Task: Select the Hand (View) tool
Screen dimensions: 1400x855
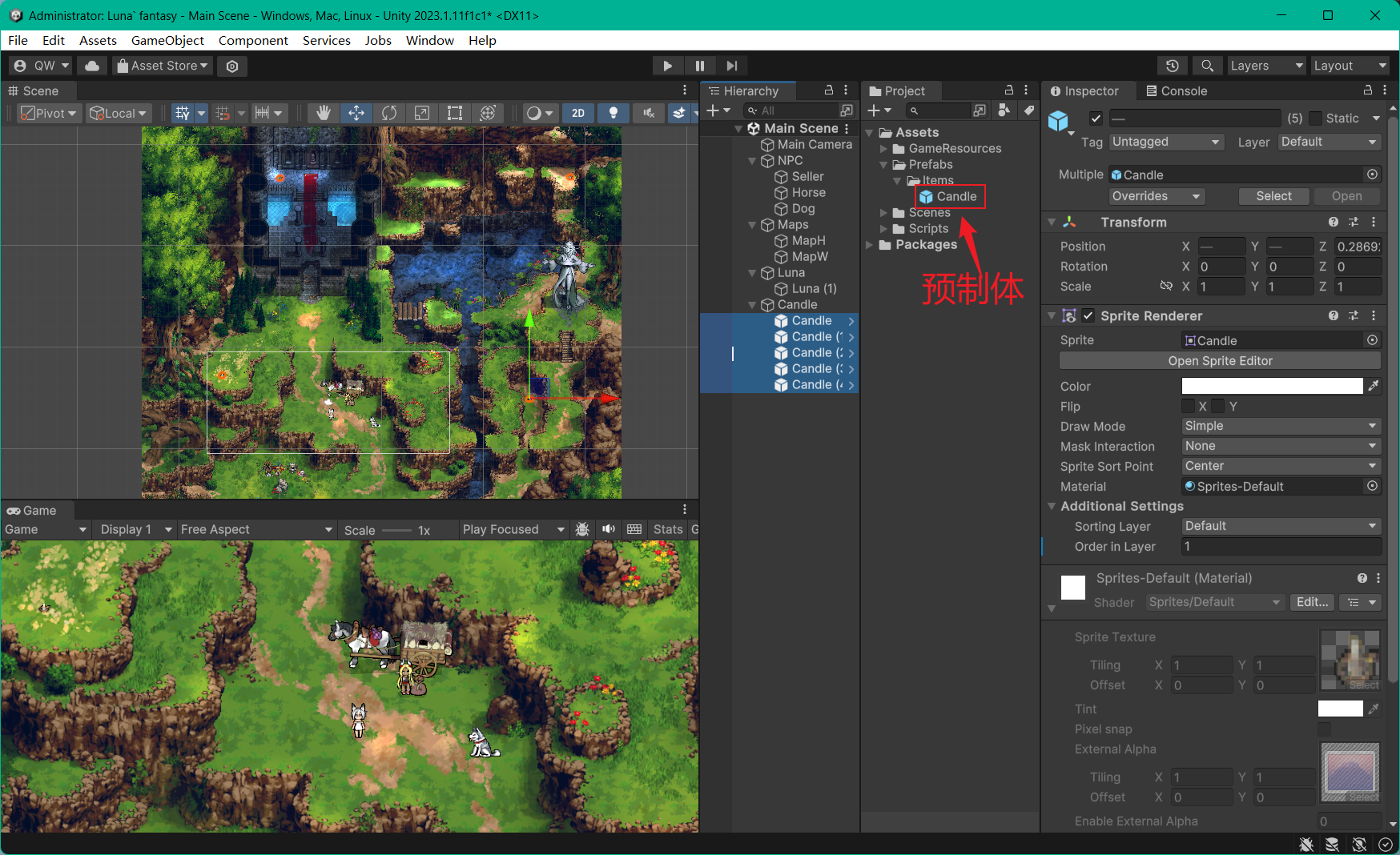Action: point(324,113)
